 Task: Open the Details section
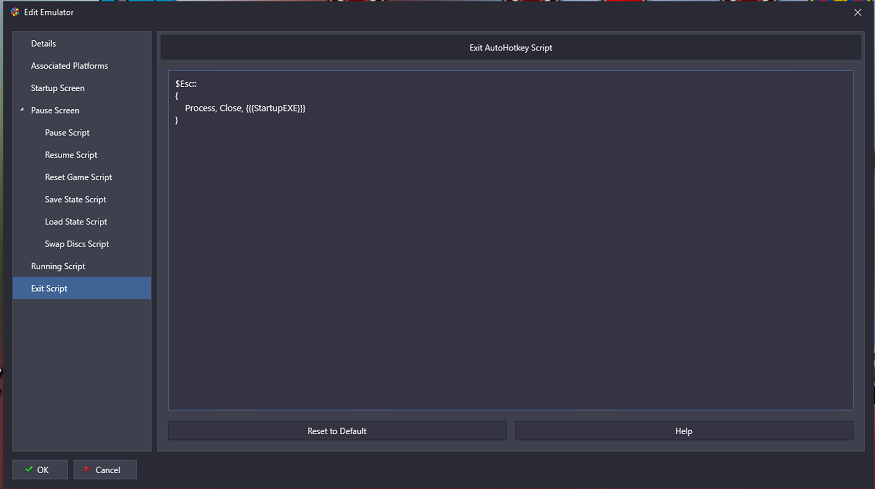[81, 43]
